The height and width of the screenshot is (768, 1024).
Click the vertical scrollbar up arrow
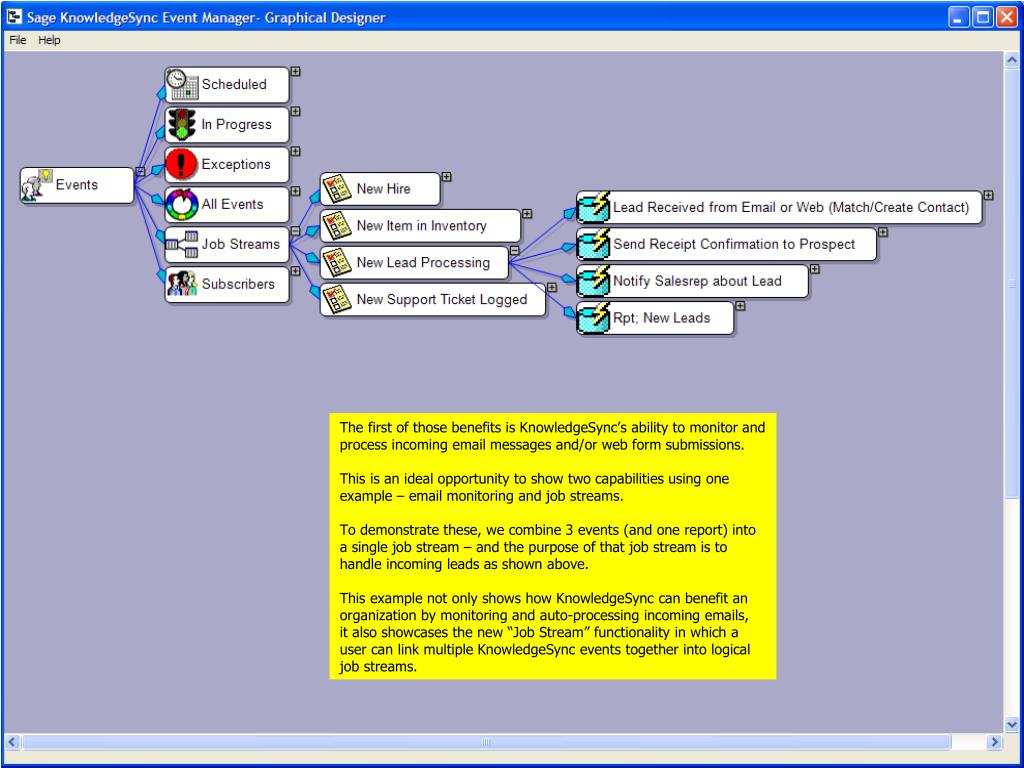click(1012, 61)
